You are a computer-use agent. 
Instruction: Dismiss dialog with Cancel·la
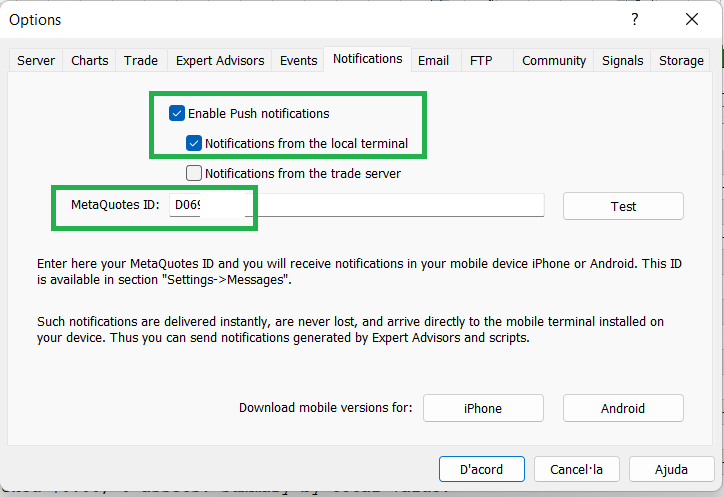click(576, 469)
